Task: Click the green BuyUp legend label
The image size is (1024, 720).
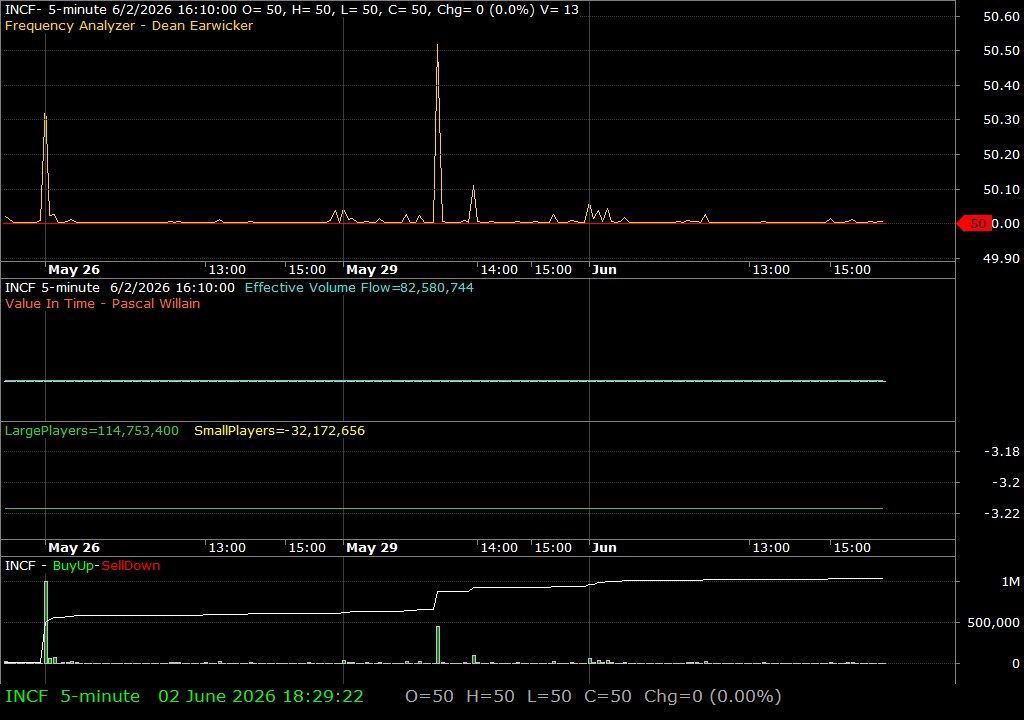Action: [x=73, y=566]
